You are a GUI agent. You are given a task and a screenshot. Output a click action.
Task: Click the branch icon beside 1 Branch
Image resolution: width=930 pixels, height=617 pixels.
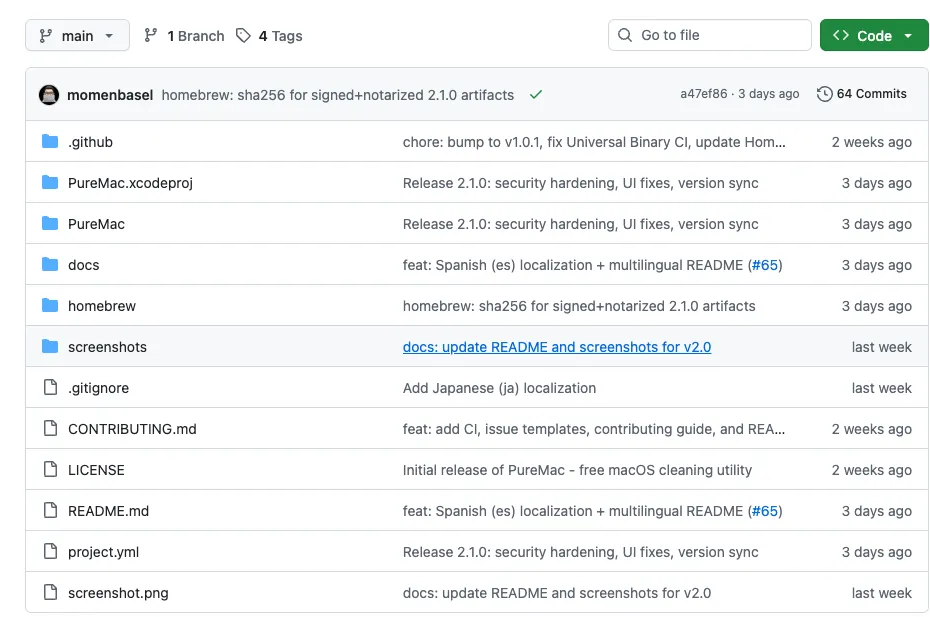click(151, 36)
